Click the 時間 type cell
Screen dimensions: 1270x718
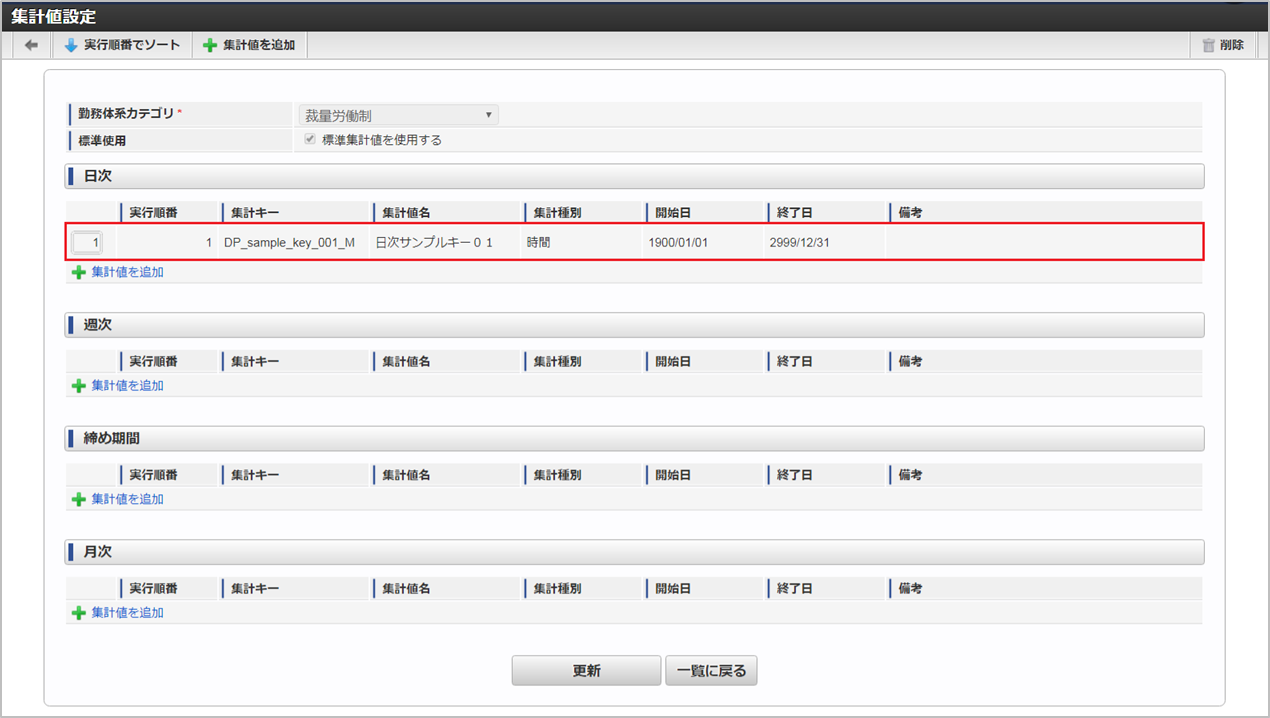pos(538,243)
